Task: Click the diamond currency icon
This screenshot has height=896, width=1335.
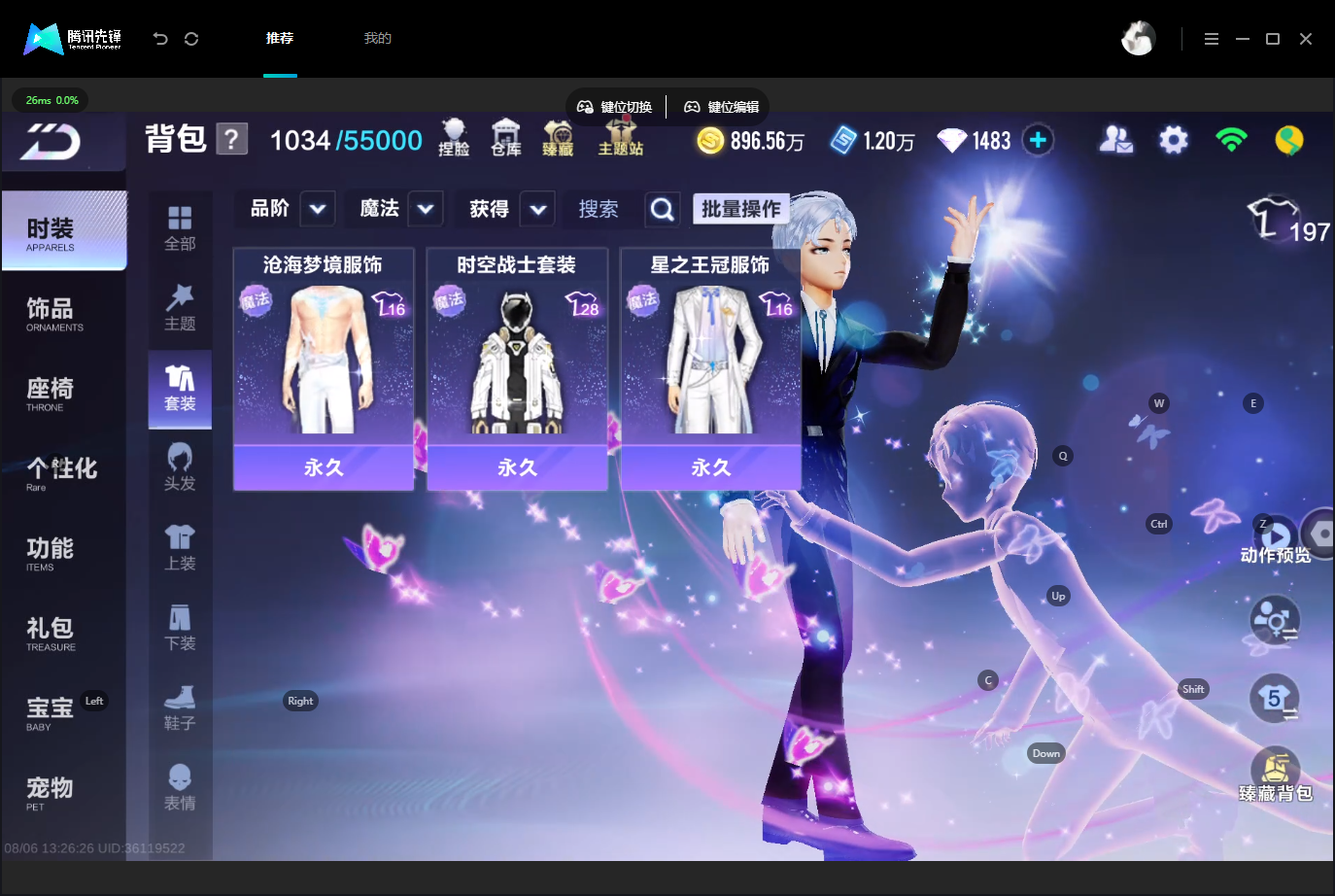Action: coord(951,141)
